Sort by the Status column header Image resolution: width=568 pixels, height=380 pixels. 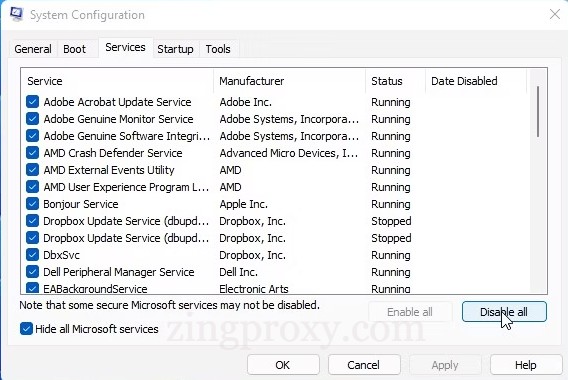click(x=396, y=81)
